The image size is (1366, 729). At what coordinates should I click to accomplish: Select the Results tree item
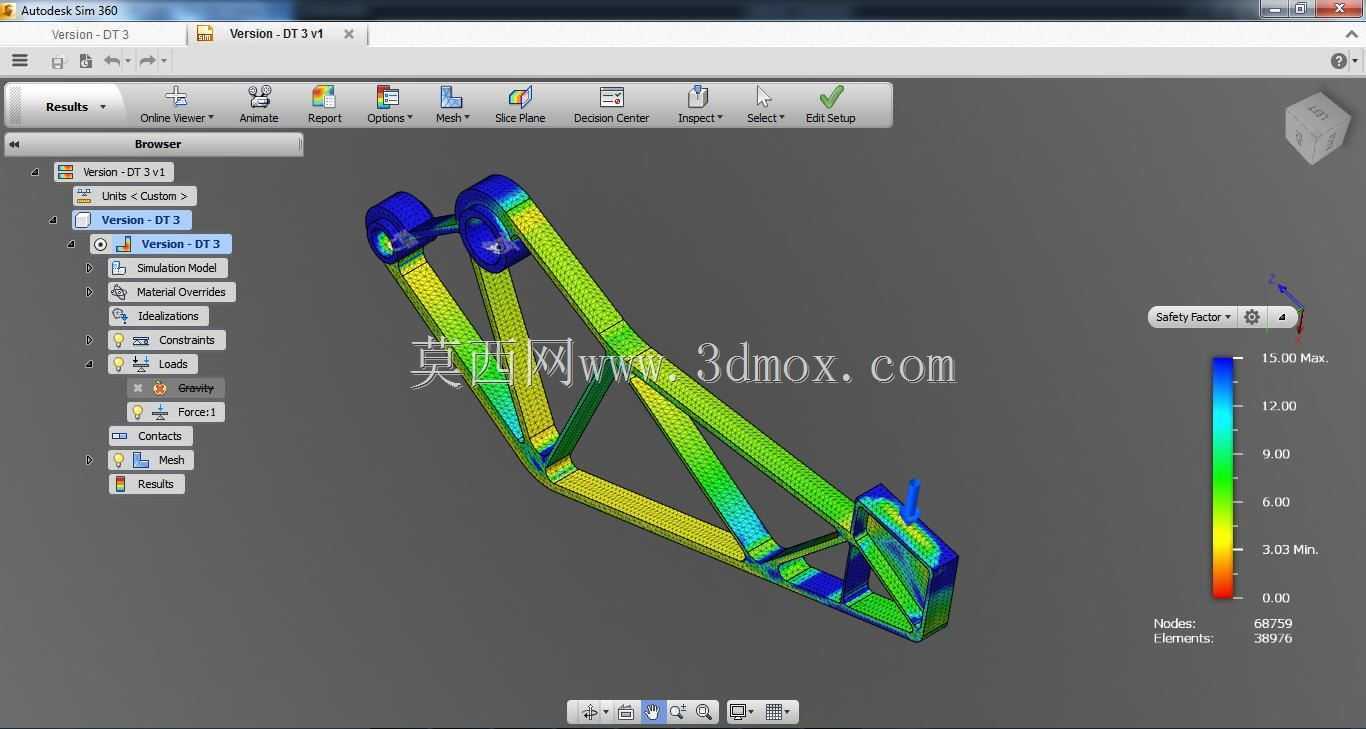(147, 484)
